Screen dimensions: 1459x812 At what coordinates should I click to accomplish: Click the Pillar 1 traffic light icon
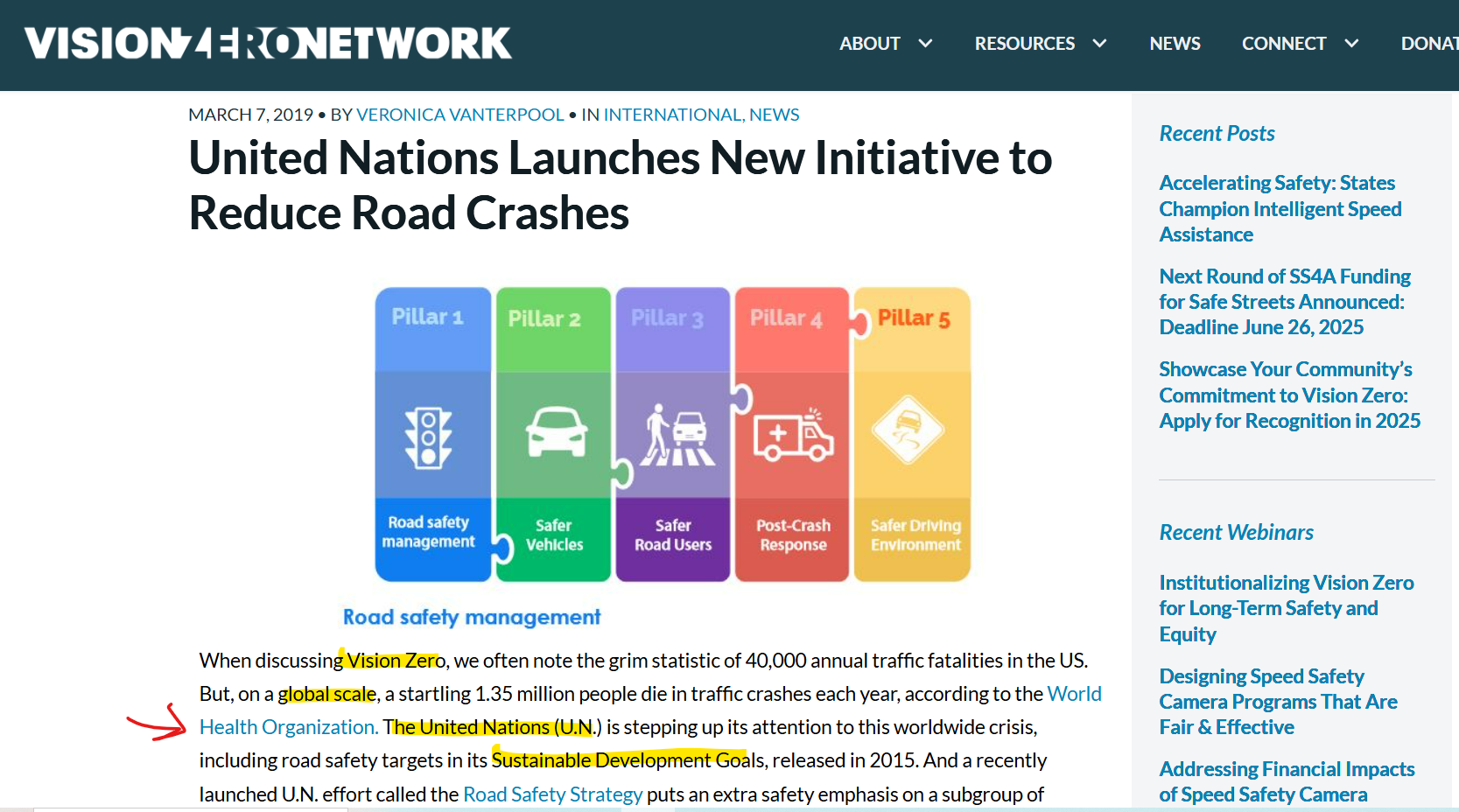(428, 437)
